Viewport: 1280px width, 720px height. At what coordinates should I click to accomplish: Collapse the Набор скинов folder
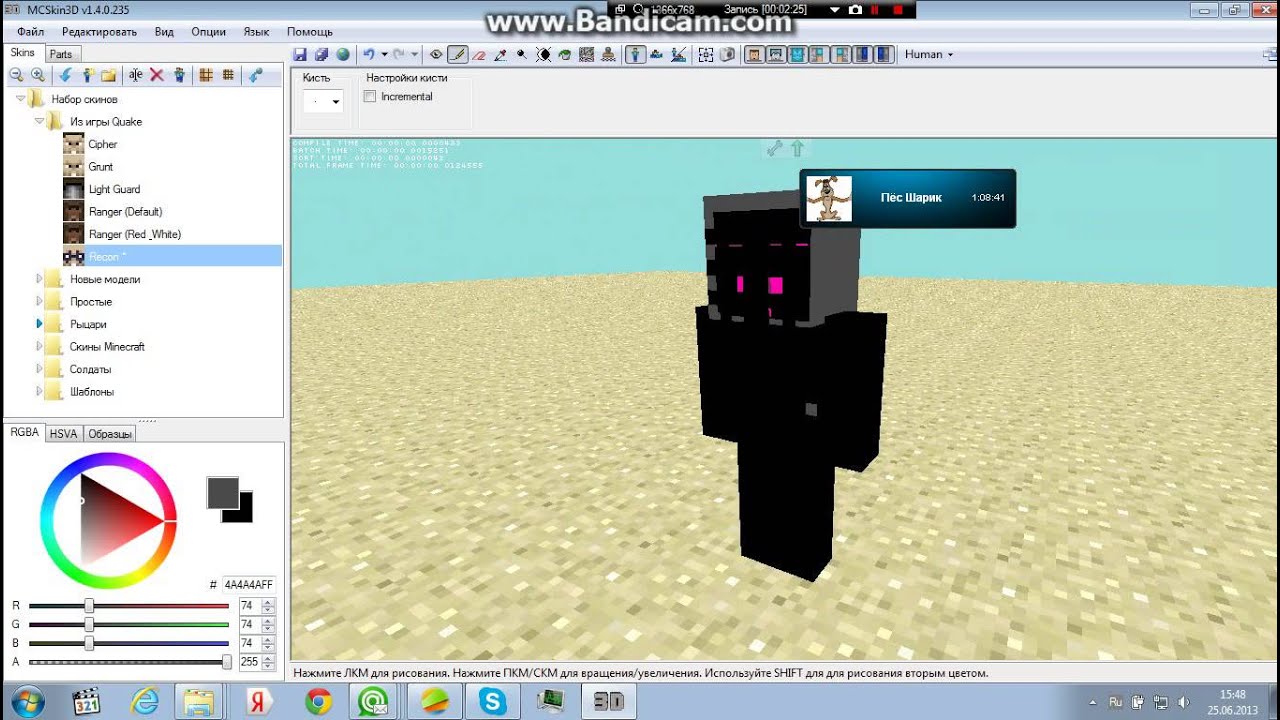coord(20,99)
